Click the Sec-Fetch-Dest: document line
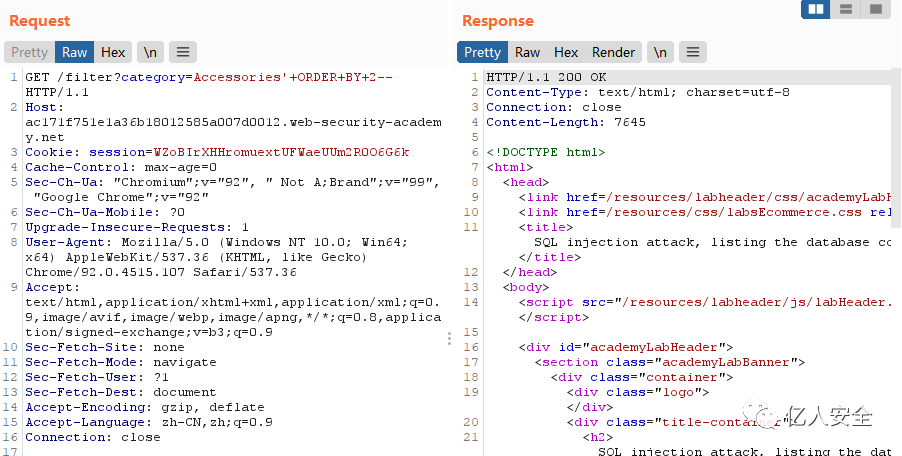Image resolution: width=902 pixels, height=456 pixels. tap(121, 392)
